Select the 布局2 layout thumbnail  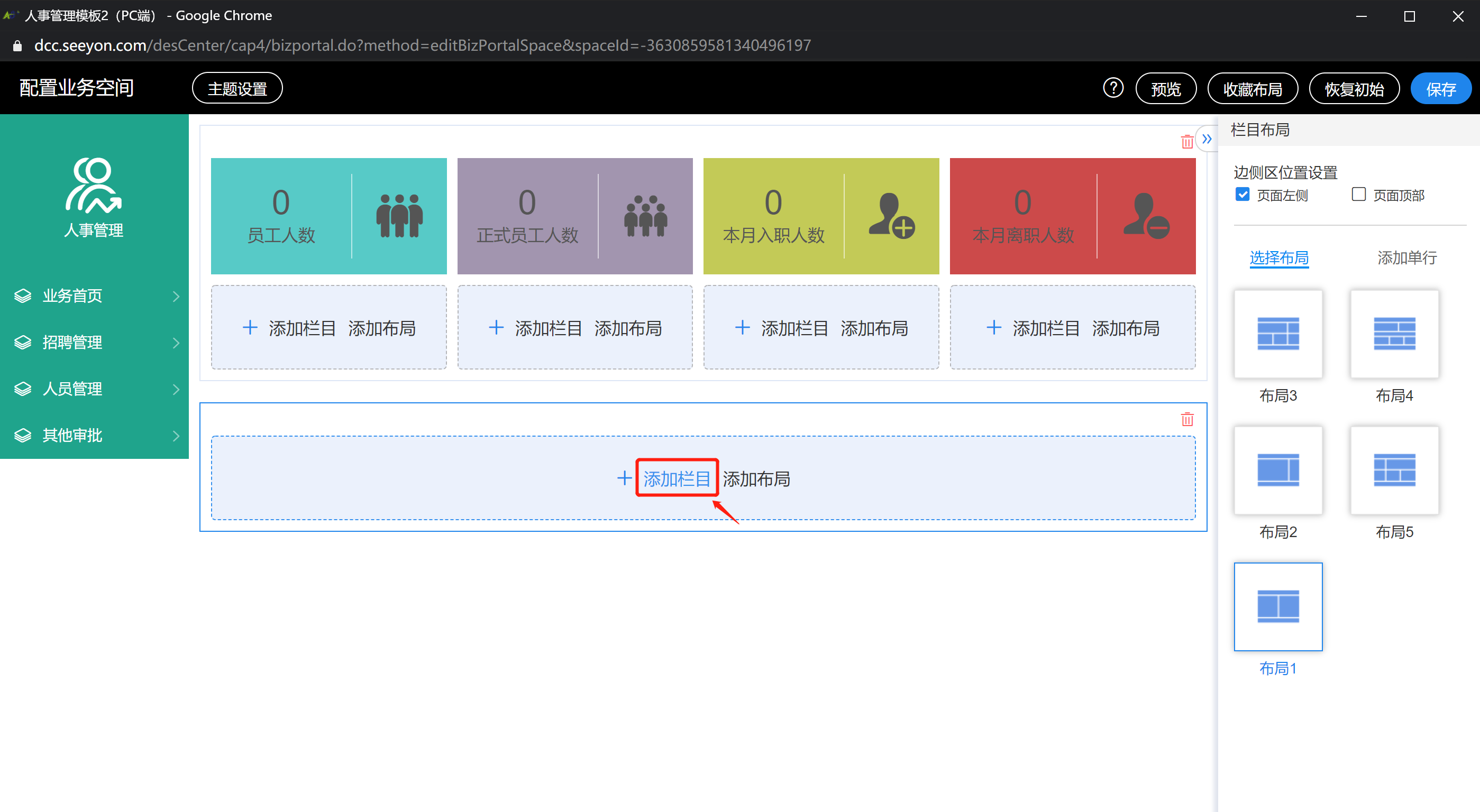tap(1278, 470)
